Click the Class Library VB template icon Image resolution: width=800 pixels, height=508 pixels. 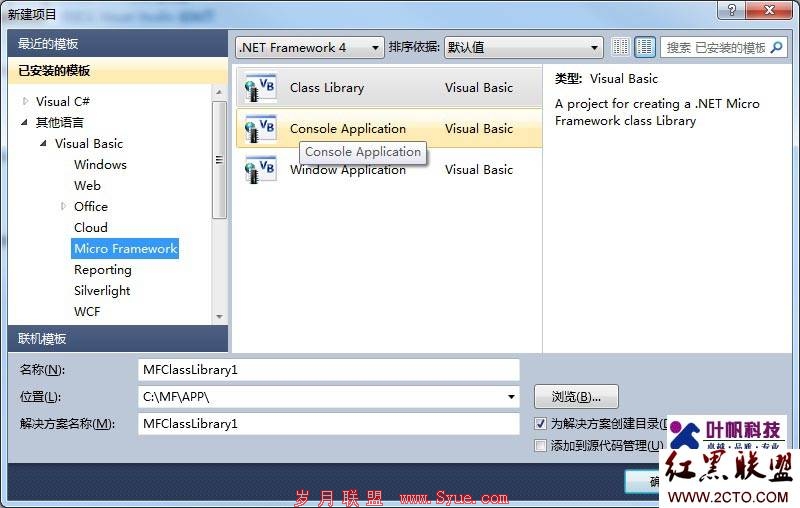(x=260, y=88)
